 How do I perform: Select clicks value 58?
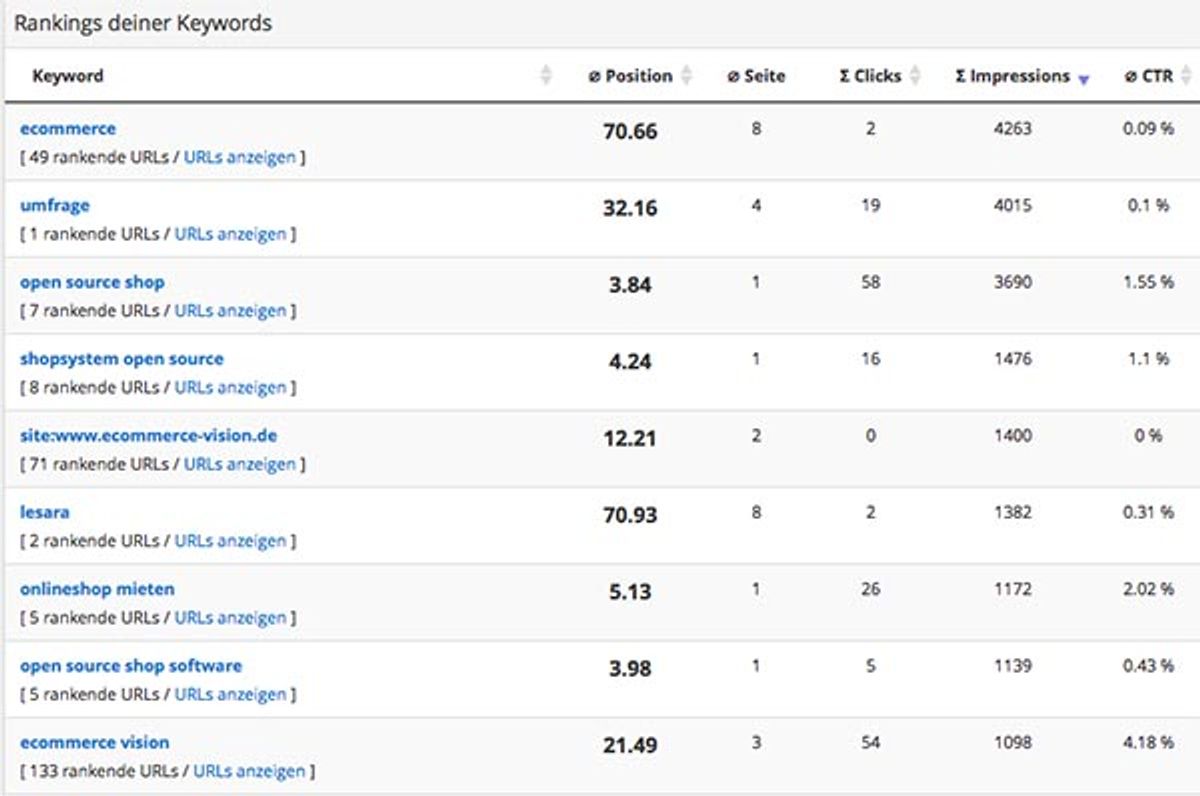tap(871, 283)
